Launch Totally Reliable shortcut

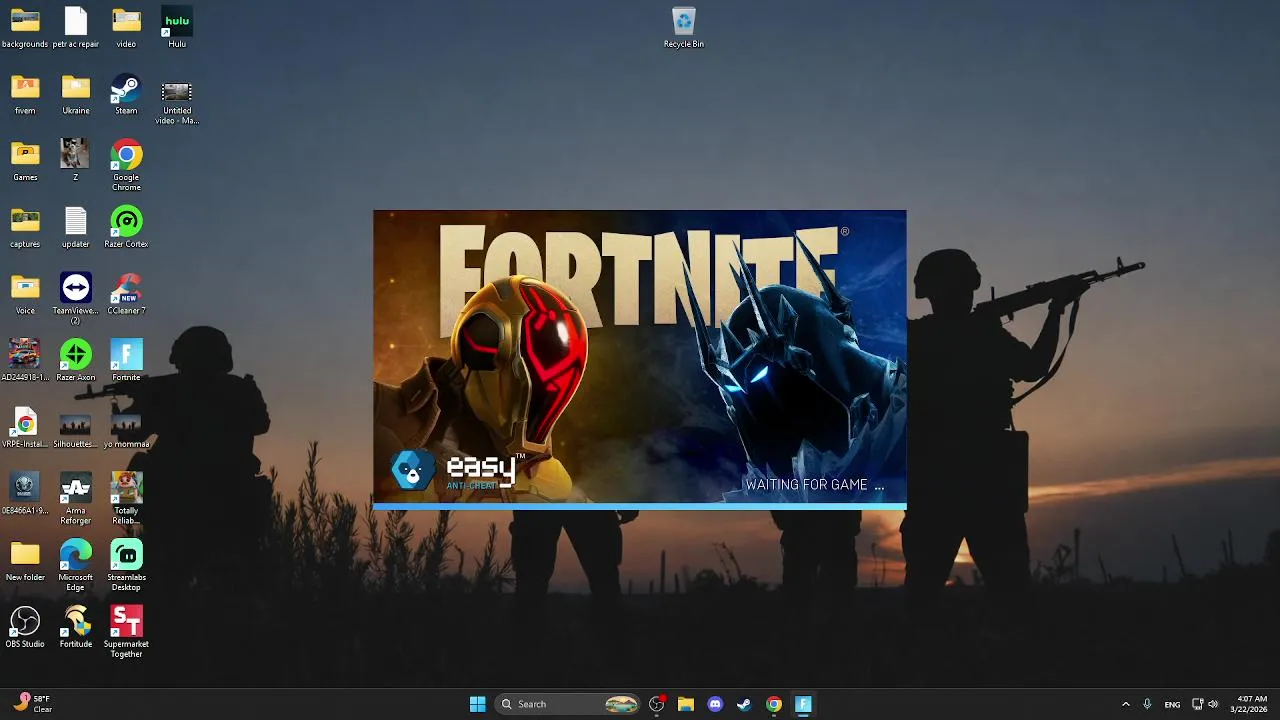coord(126,499)
